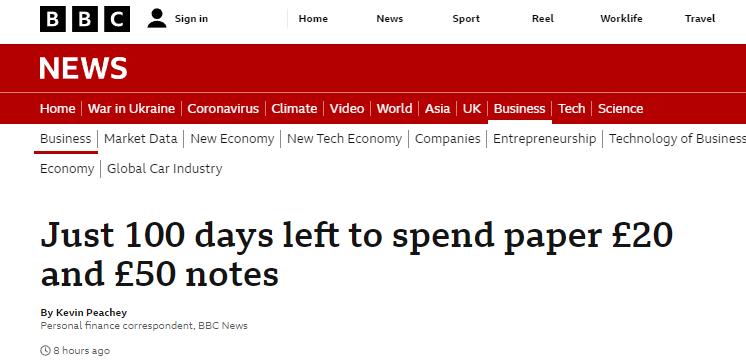This screenshot has height=362, width=746.
Task: Click the white NEWS banner logo
Action: click(83, 68)
